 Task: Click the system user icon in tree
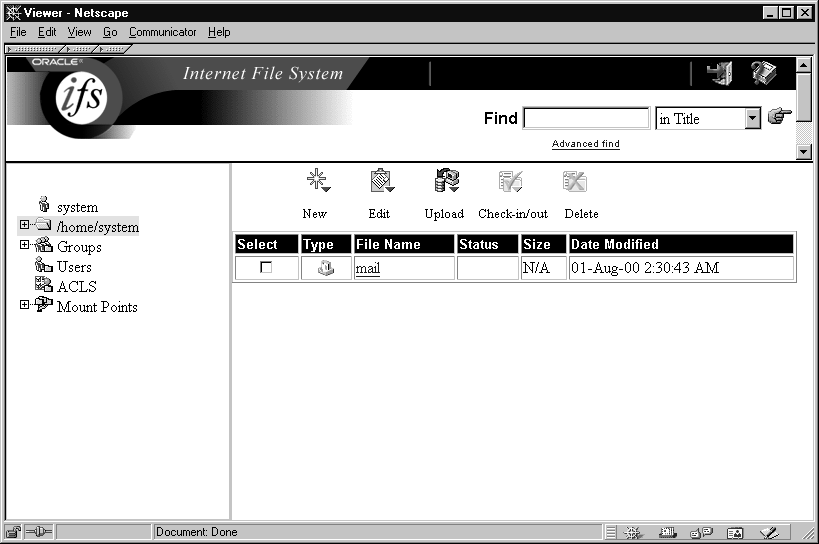tap(44, 204)
